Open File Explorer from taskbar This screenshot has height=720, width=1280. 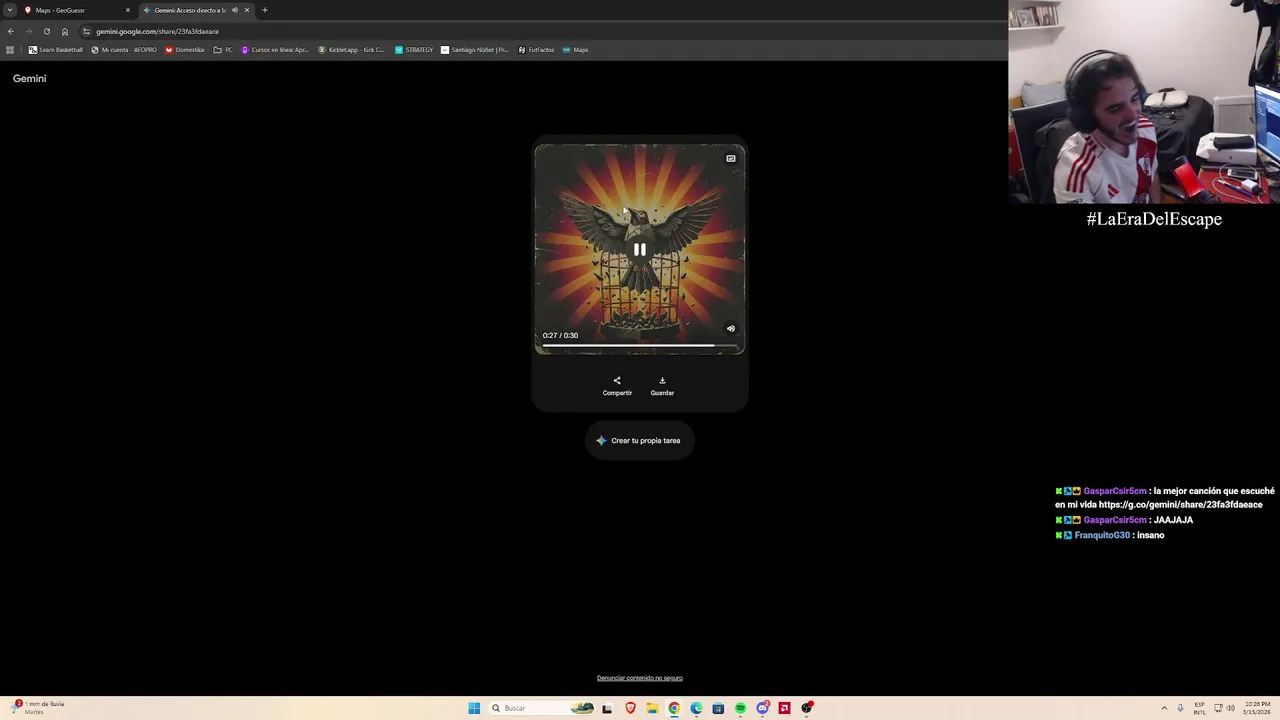coord(652,708)
